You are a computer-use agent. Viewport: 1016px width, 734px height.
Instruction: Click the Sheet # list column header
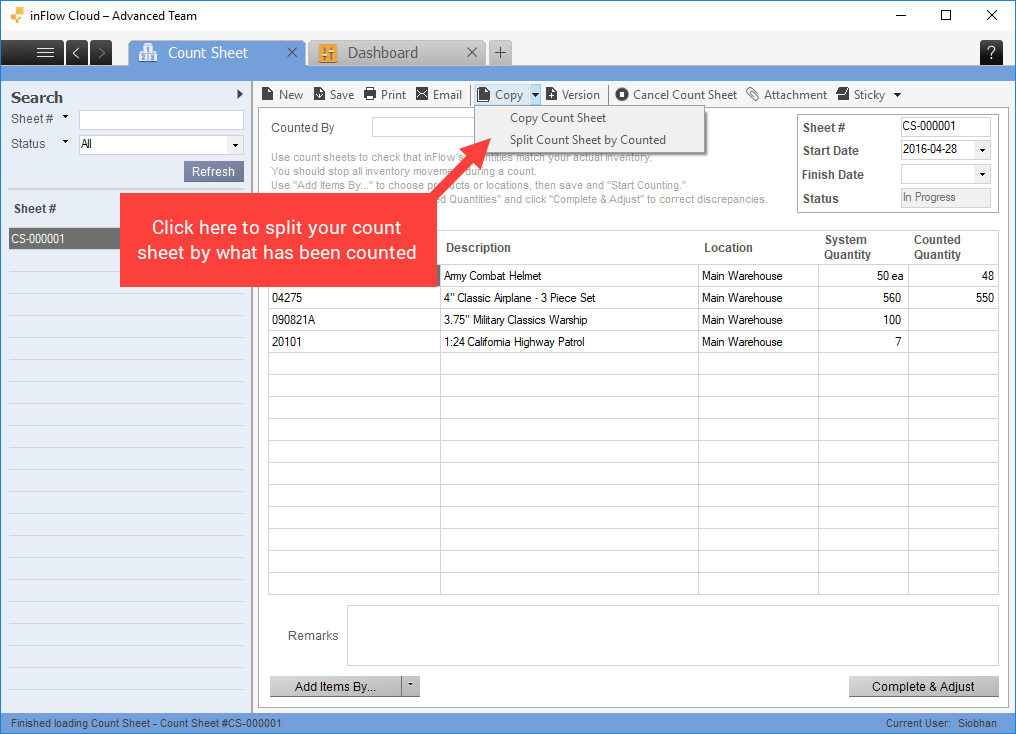(x=35, y=209)
